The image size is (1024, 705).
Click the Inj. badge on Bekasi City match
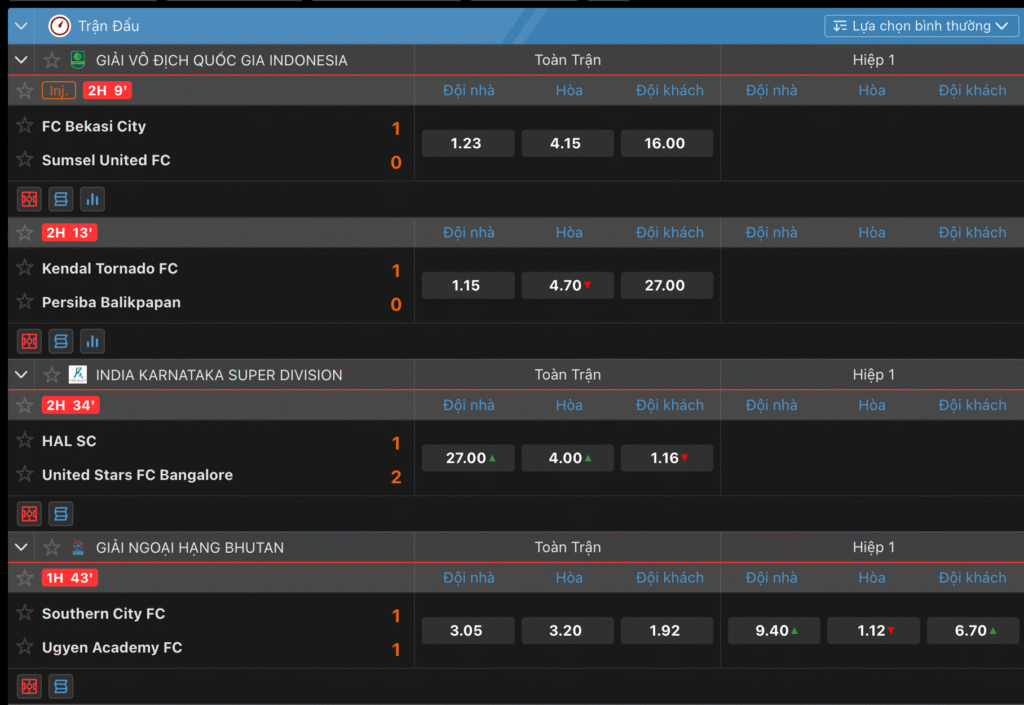58,91
